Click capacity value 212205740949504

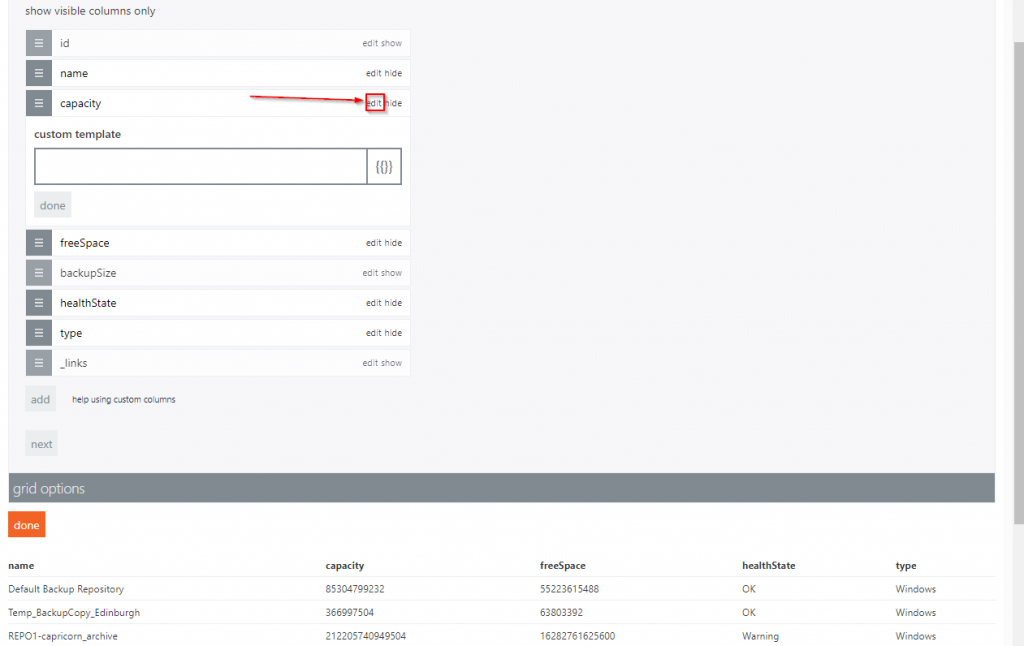click(x=366, y=636)
